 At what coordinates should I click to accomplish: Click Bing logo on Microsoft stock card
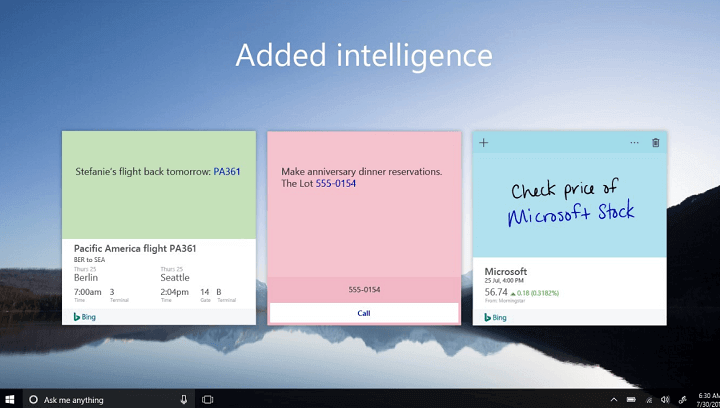[495, 317]
